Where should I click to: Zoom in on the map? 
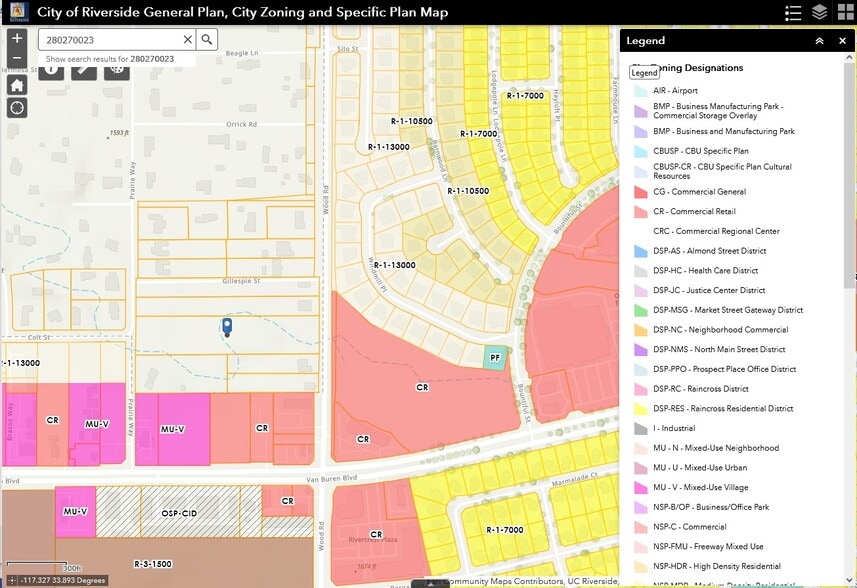[x=17, y=39]
